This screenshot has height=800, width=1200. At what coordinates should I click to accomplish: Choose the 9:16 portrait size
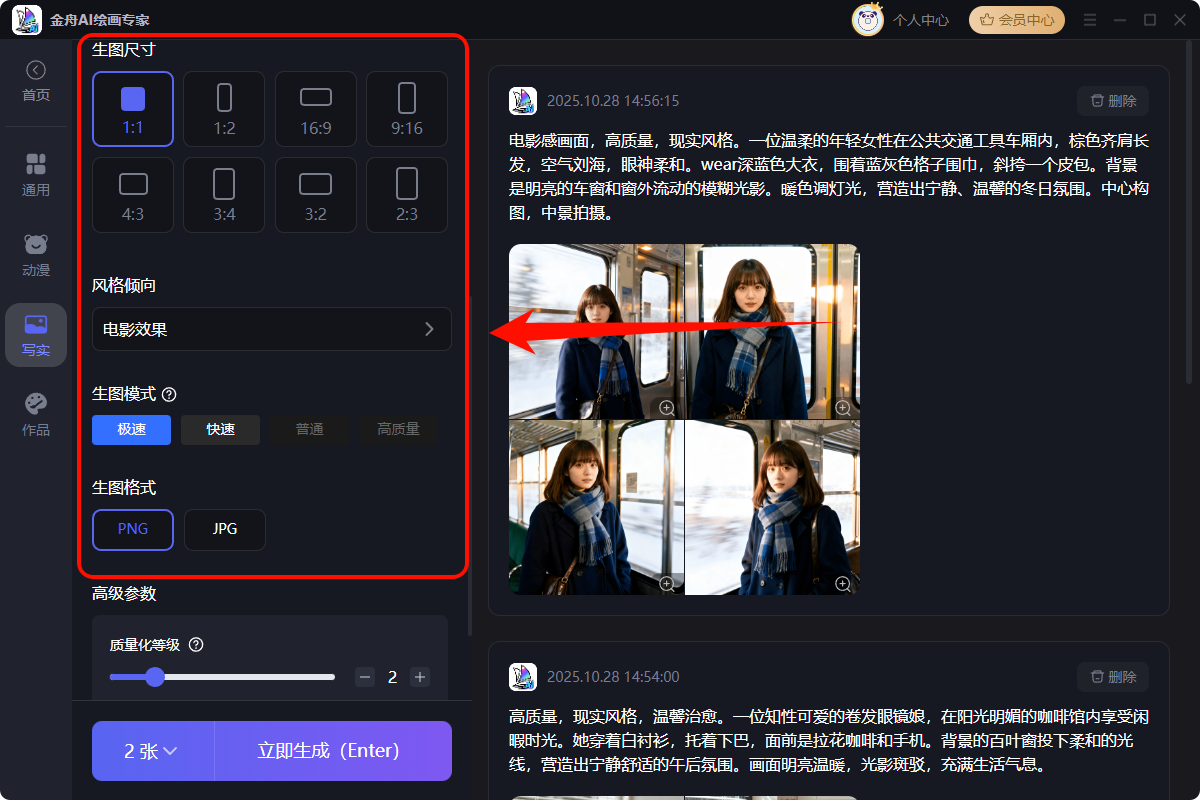coord(406,108)
